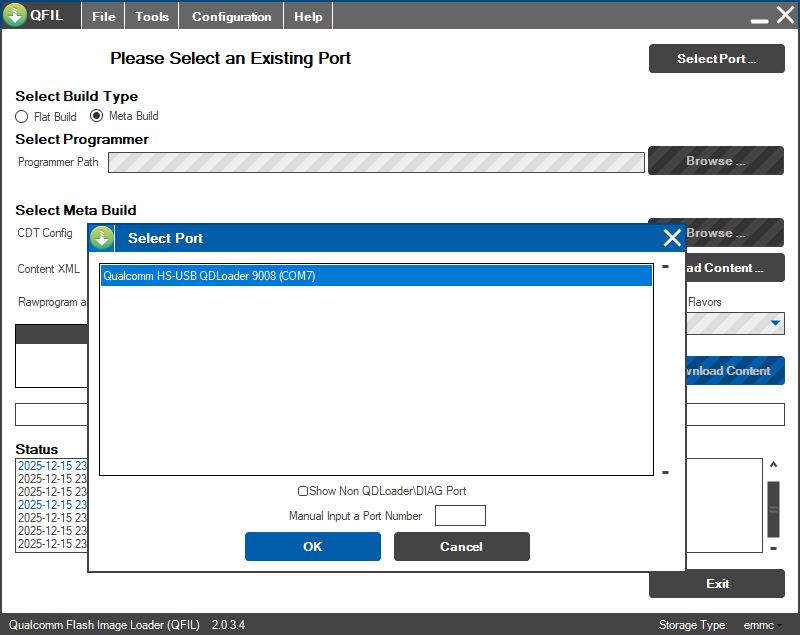The image size is (800, 635).
Task: Select the Flat Build radio button
Action: click(x=22, y=117)
